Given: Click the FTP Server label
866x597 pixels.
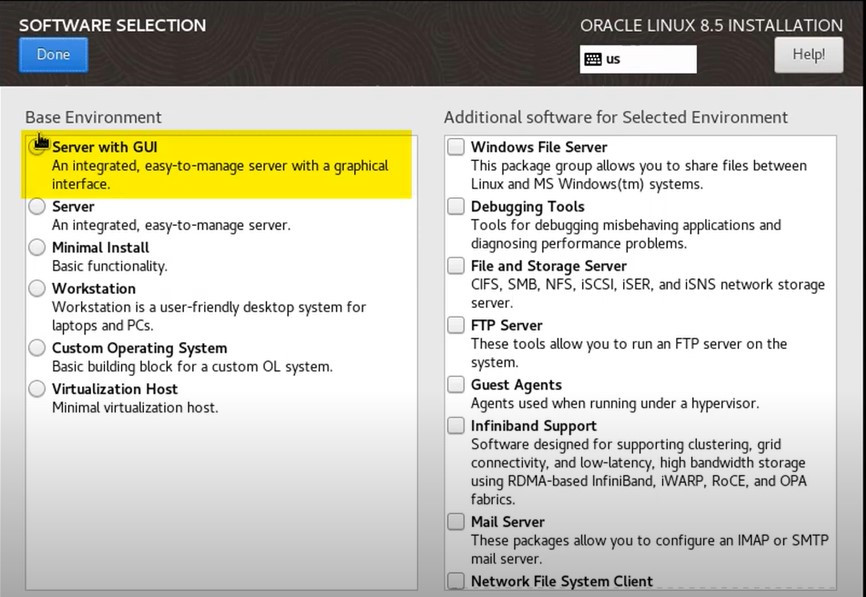Looking at the screenshot, I should click(x=506, y=325).
